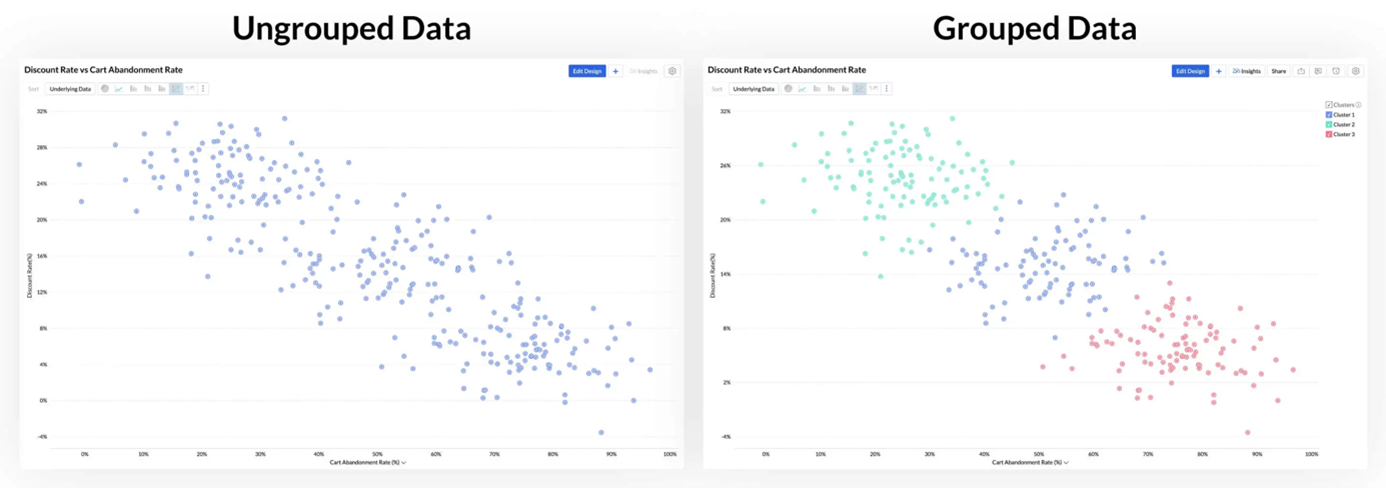Click the clock/alert icon in Grouped Data chart
Viewport: 1386px width, 488px height.
click(1336, 71)
